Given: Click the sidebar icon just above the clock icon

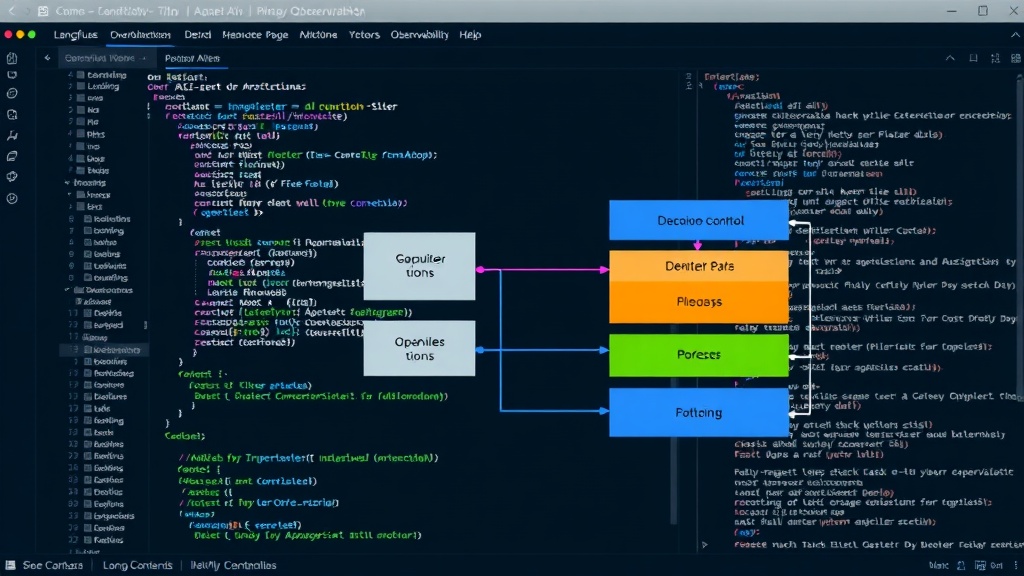Looking at the screenshot, I should [12, 177].
